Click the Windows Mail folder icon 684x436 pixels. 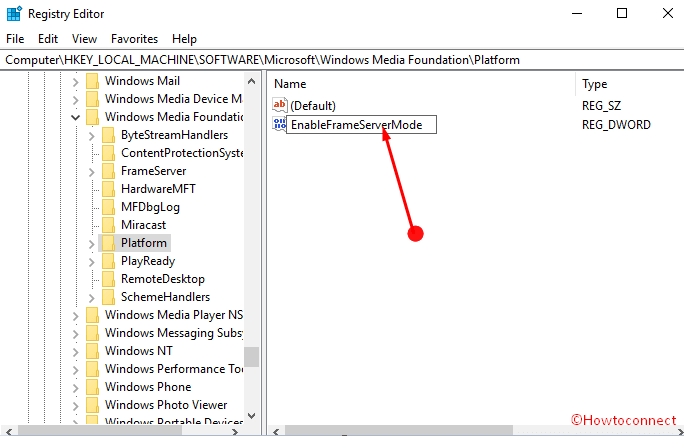(x=92, y=81)
